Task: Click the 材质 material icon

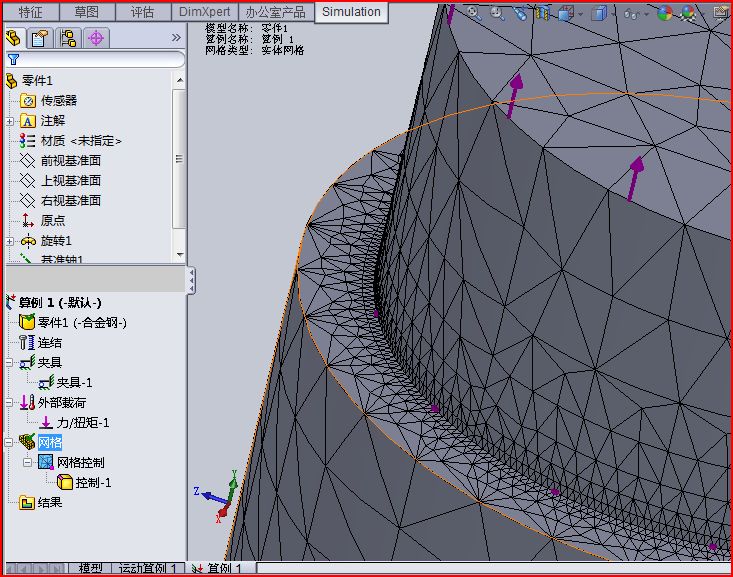Action: click(x=28, y=141)
